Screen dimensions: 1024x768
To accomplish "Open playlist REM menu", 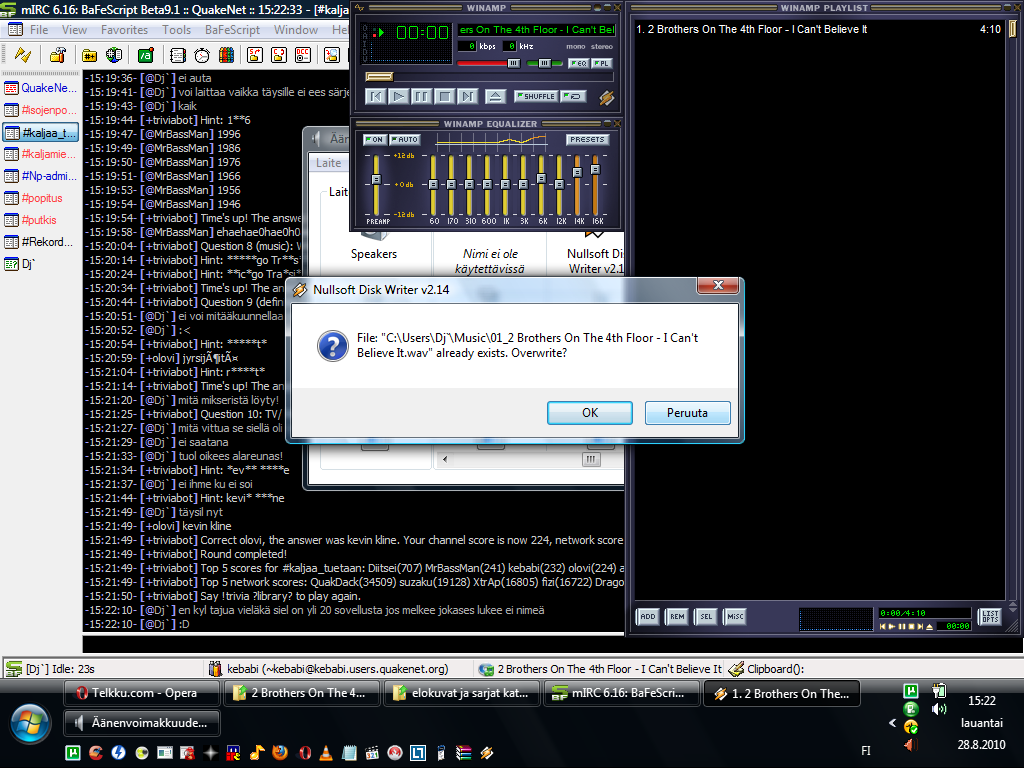I will (x=677, y=616).
